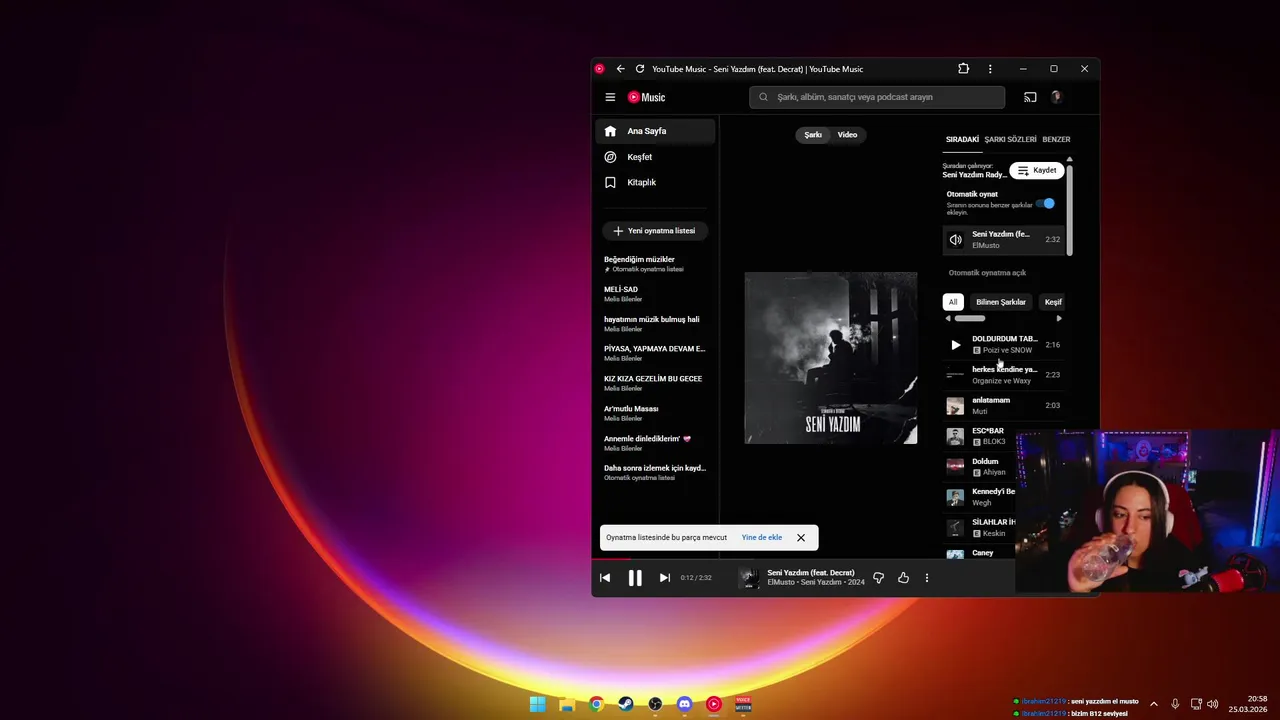Open Daha sonra izlemek için kaydedilenler playlist

coord(656,472)
